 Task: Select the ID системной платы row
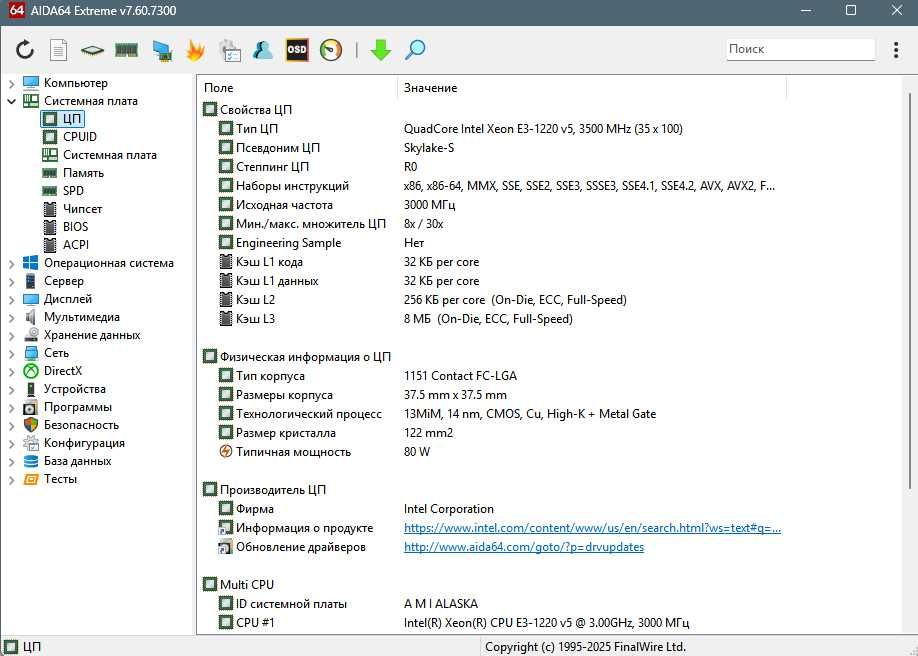pos(492,604)
